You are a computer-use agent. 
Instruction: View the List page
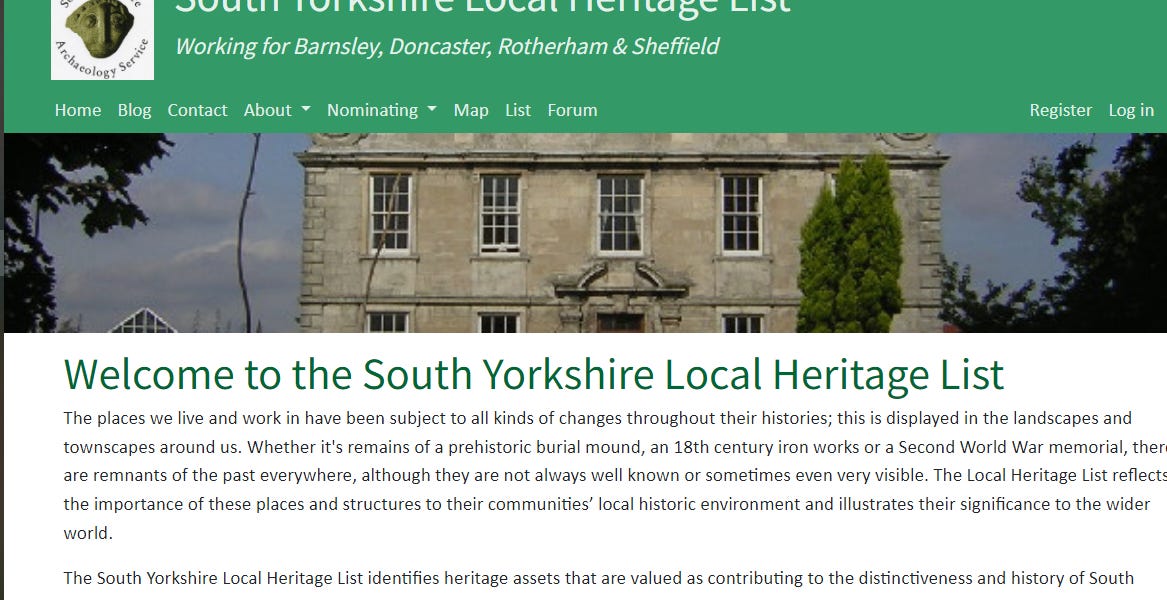click(x=517, y=110)
